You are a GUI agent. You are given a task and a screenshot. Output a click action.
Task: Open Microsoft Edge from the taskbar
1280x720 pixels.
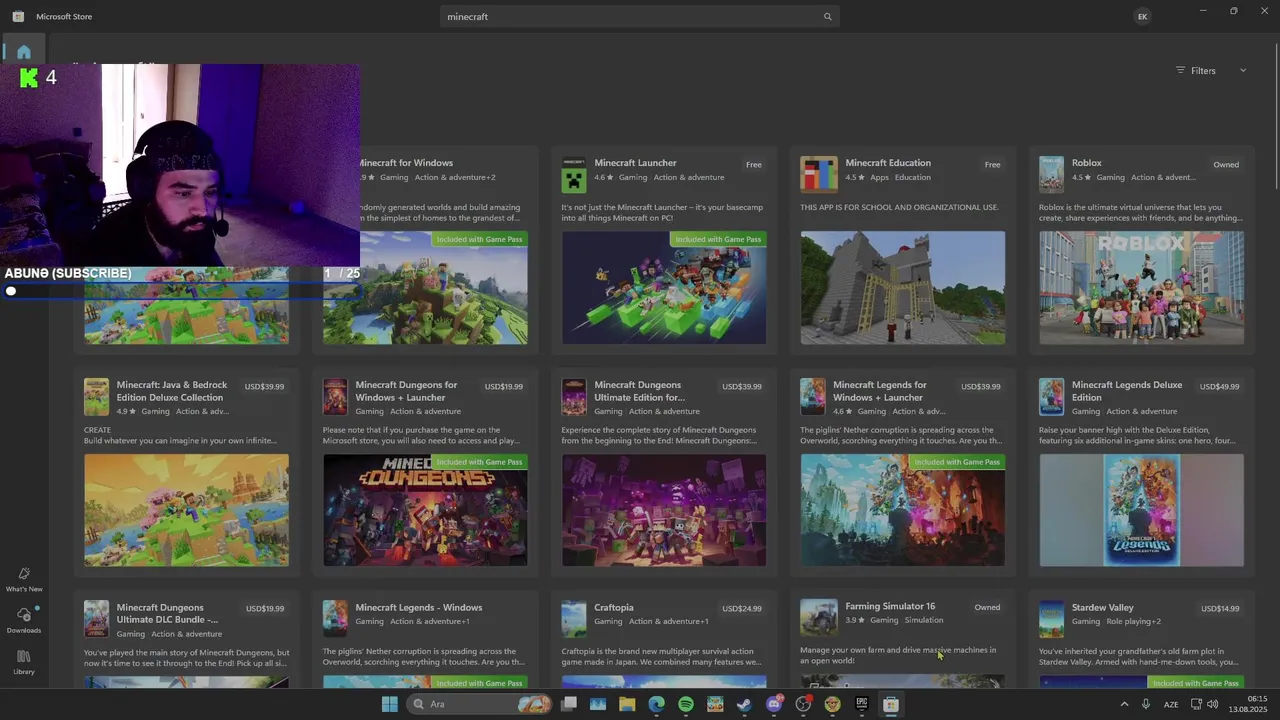[656, 704]
